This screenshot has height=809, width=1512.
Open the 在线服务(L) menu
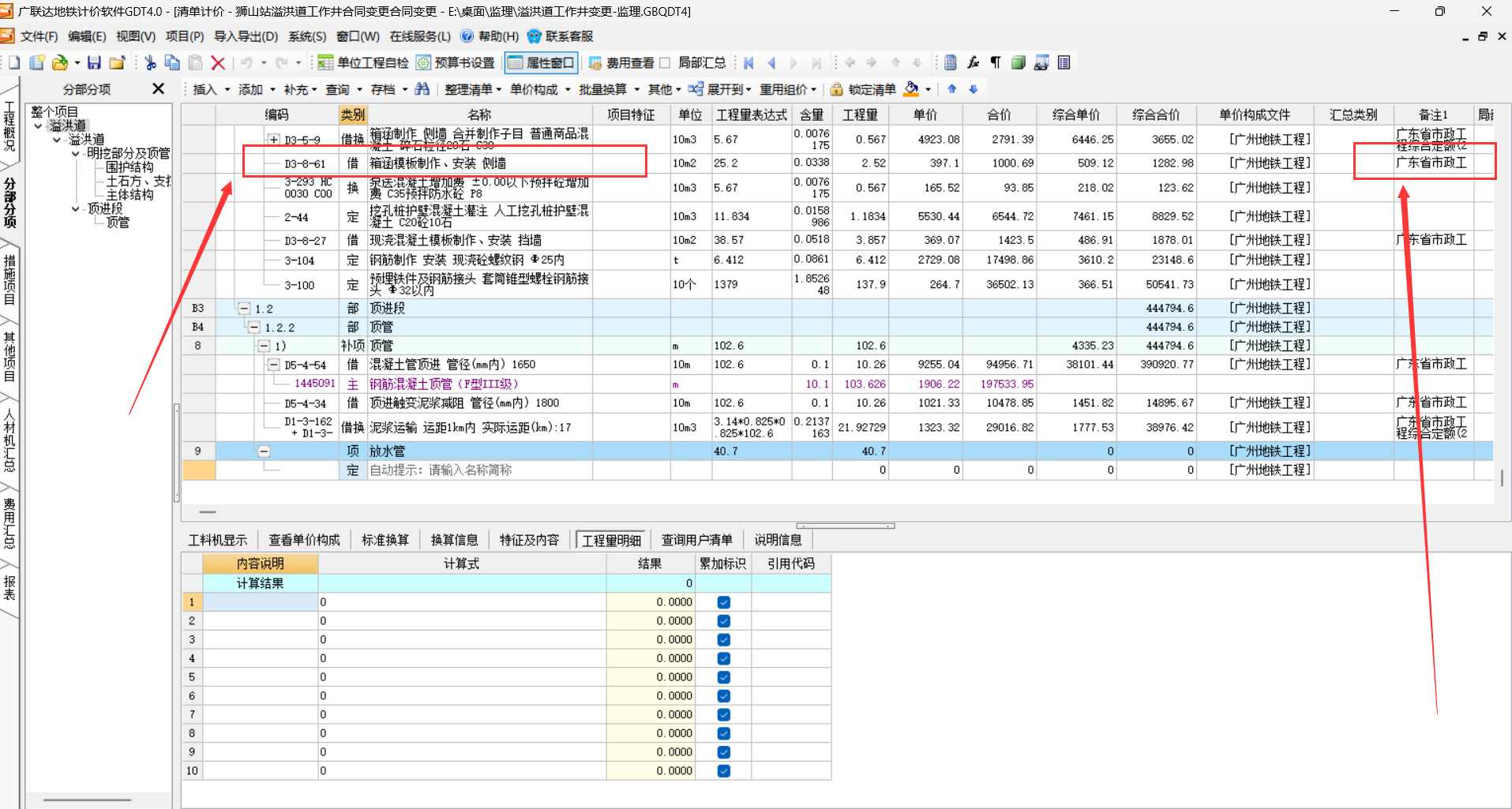click(x=420, y=36)
